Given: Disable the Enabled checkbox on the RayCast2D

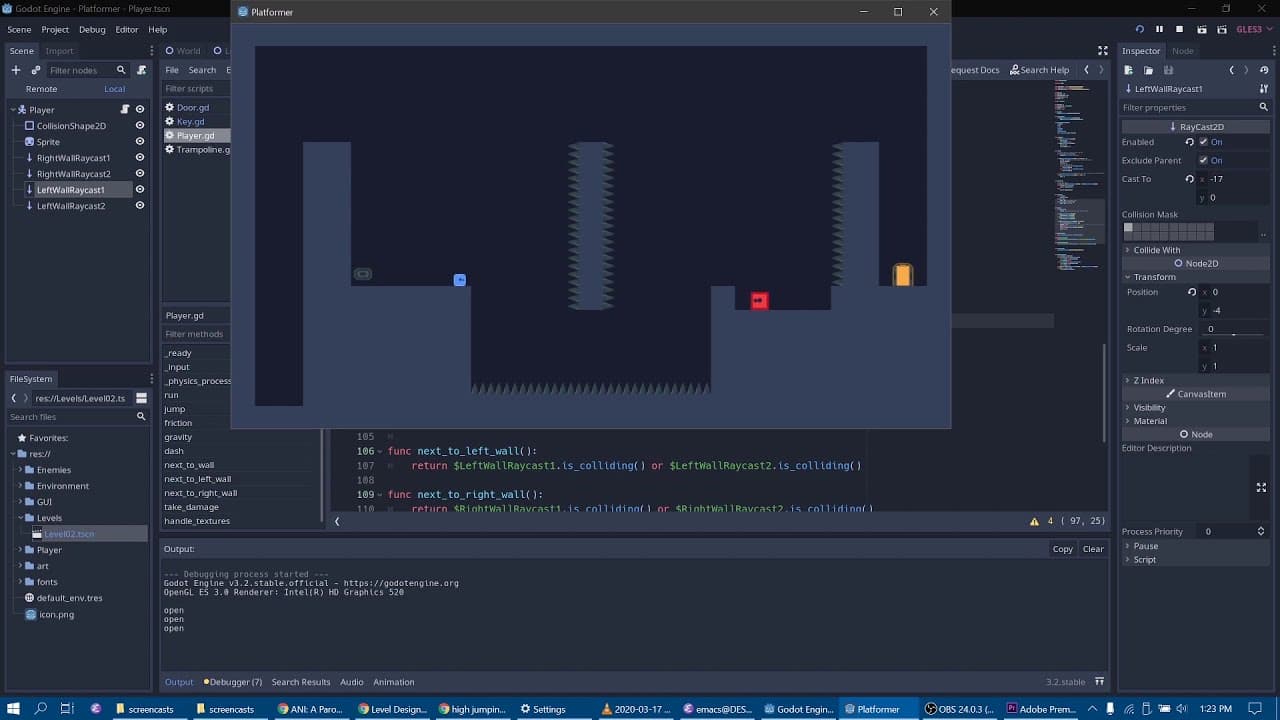Looking at the screenshot, I should 1206,142.
